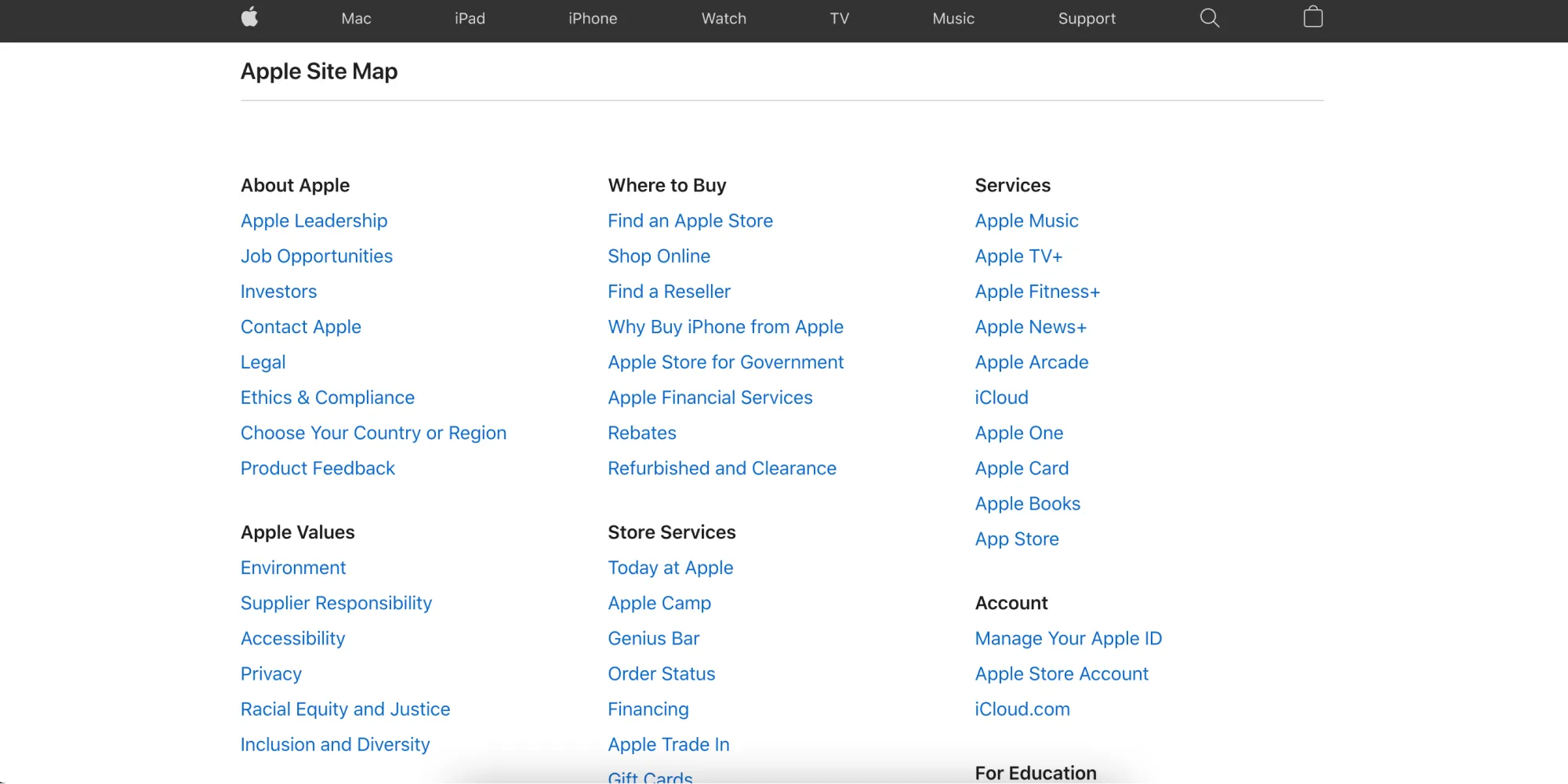Visit Apple TV+ link

coord(1018,256)
